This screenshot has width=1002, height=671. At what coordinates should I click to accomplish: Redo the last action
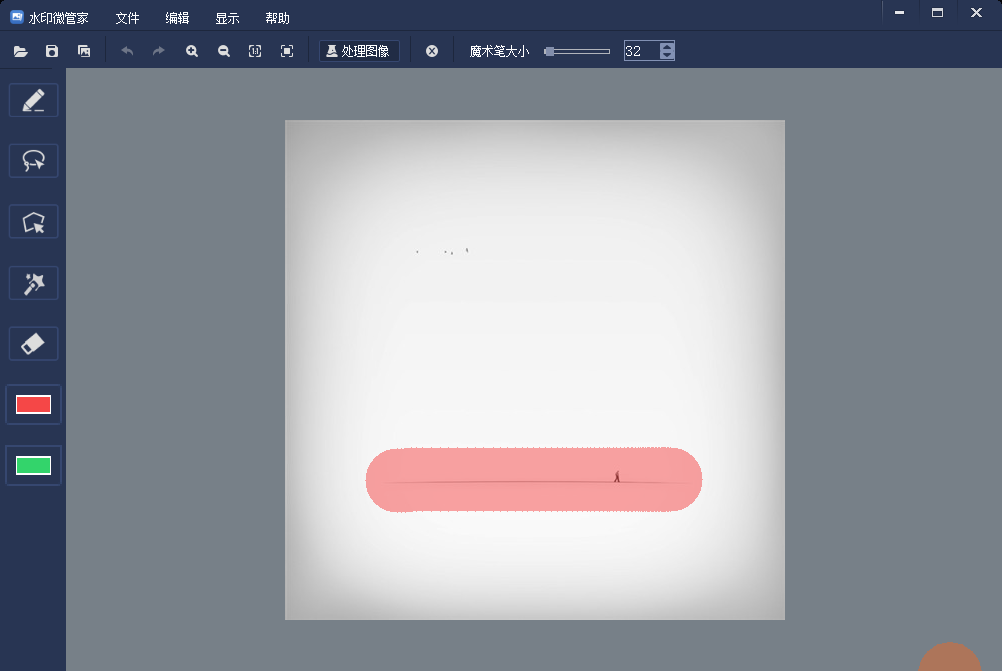click(x=158, y=51)
